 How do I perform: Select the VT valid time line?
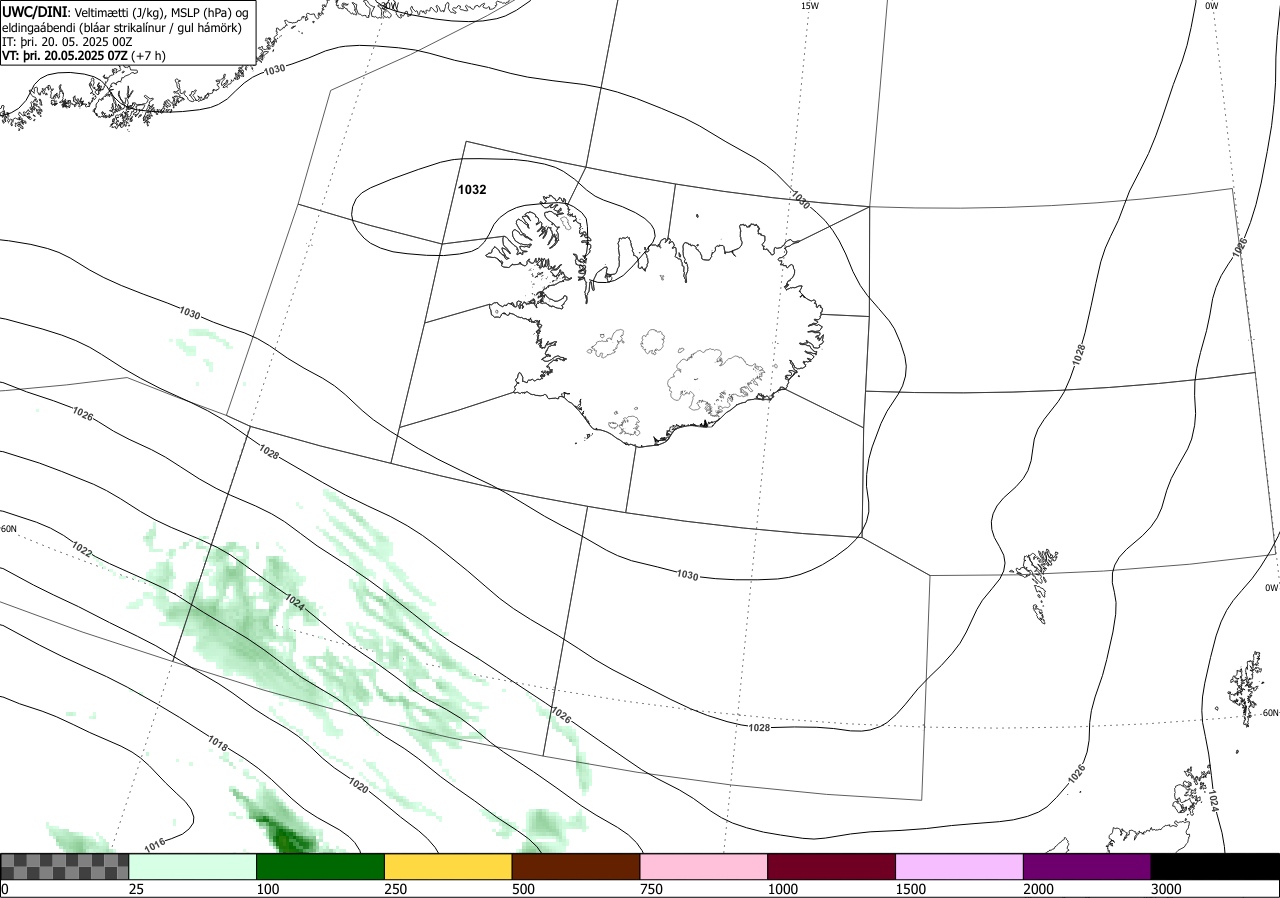click(x=84, y=56)
